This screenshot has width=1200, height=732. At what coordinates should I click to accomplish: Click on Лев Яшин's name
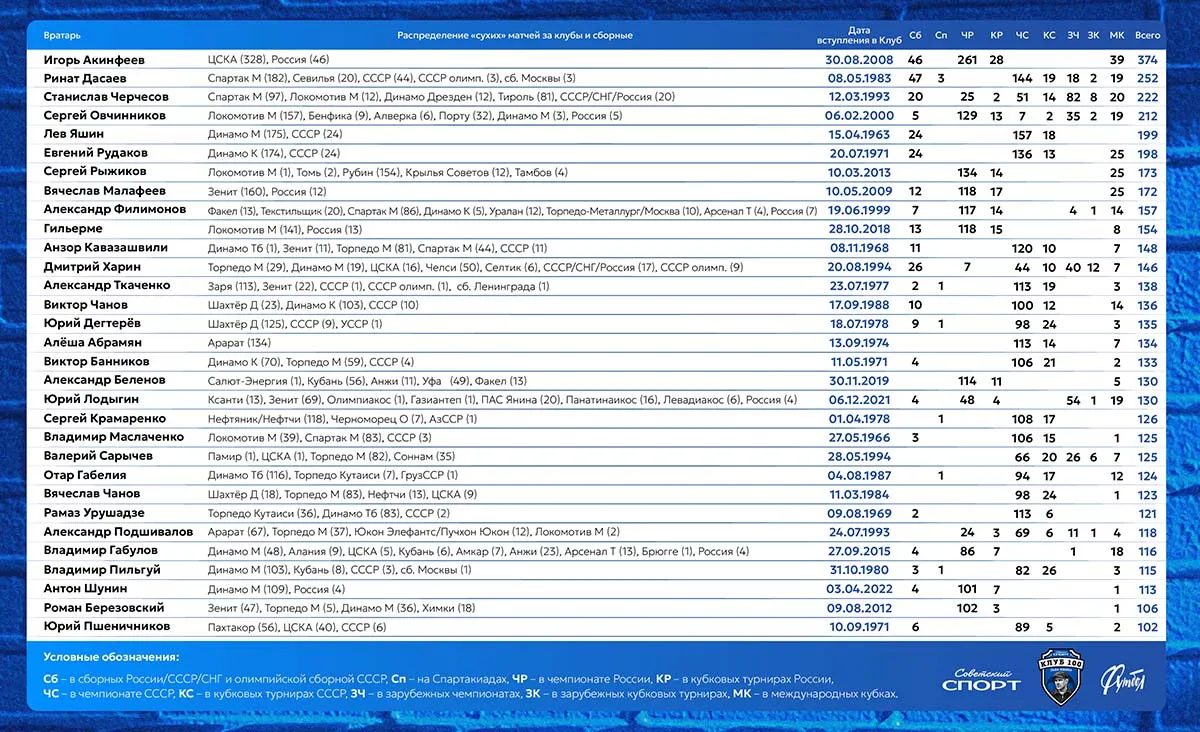click(x=71, y=135)
